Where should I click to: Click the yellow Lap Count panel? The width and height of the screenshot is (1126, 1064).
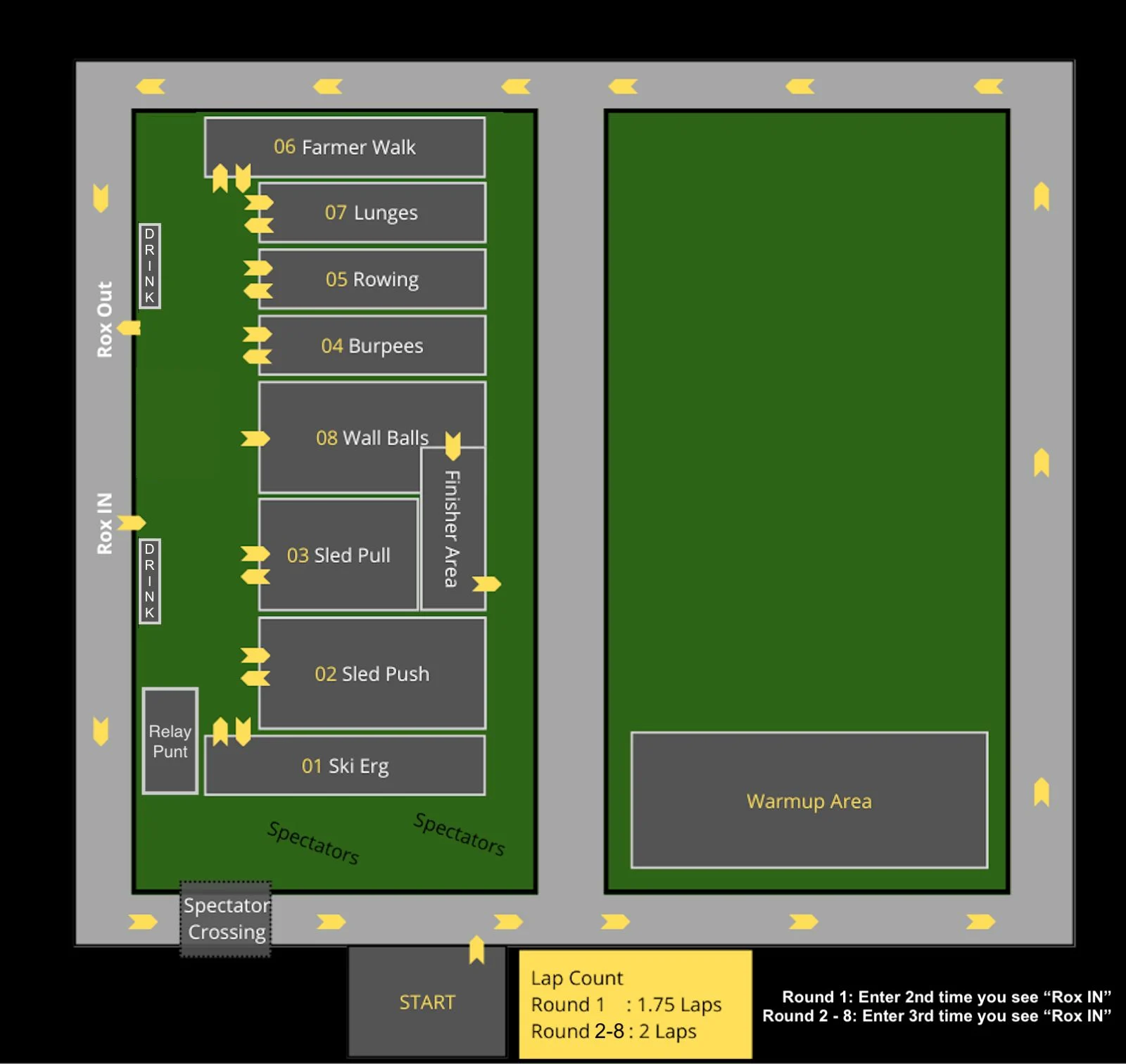635,1004
